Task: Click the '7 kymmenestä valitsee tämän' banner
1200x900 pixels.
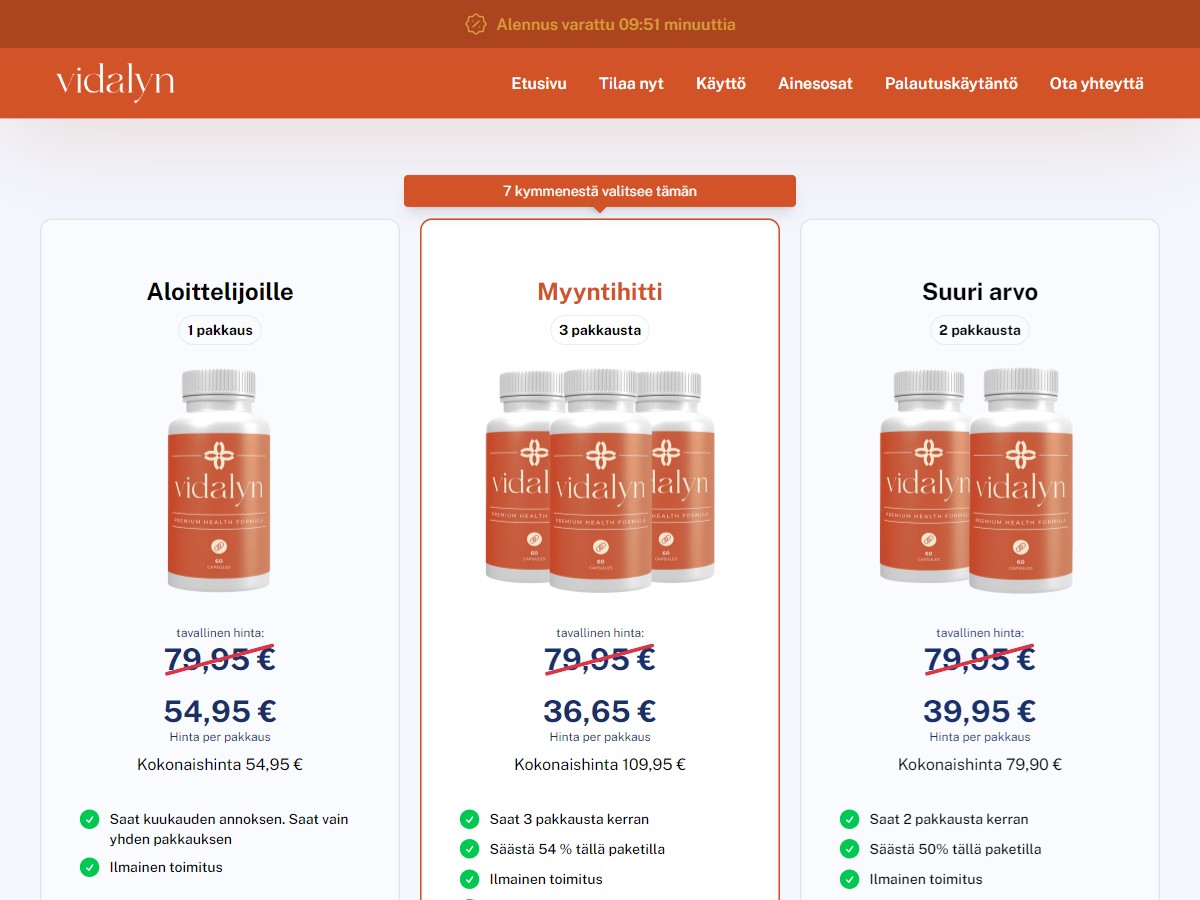Action: coord(600,191)
